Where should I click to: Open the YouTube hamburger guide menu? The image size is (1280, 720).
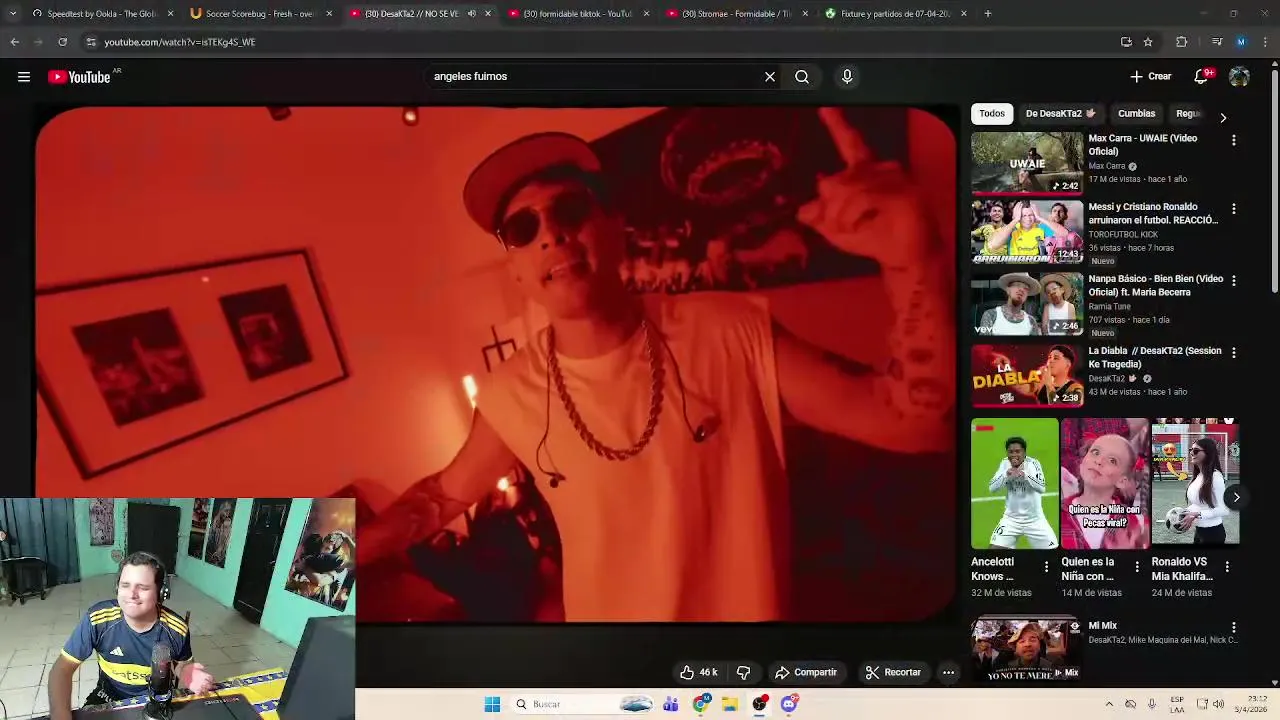tap(24, 77)
